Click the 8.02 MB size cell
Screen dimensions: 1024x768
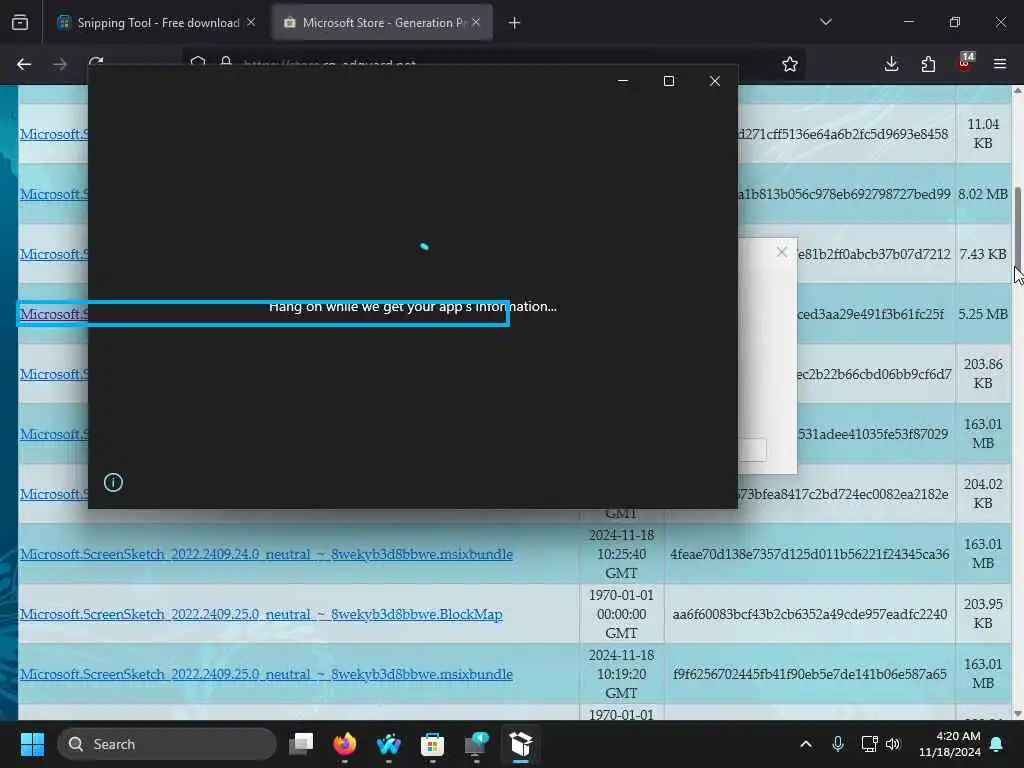[x=983, y=194]
